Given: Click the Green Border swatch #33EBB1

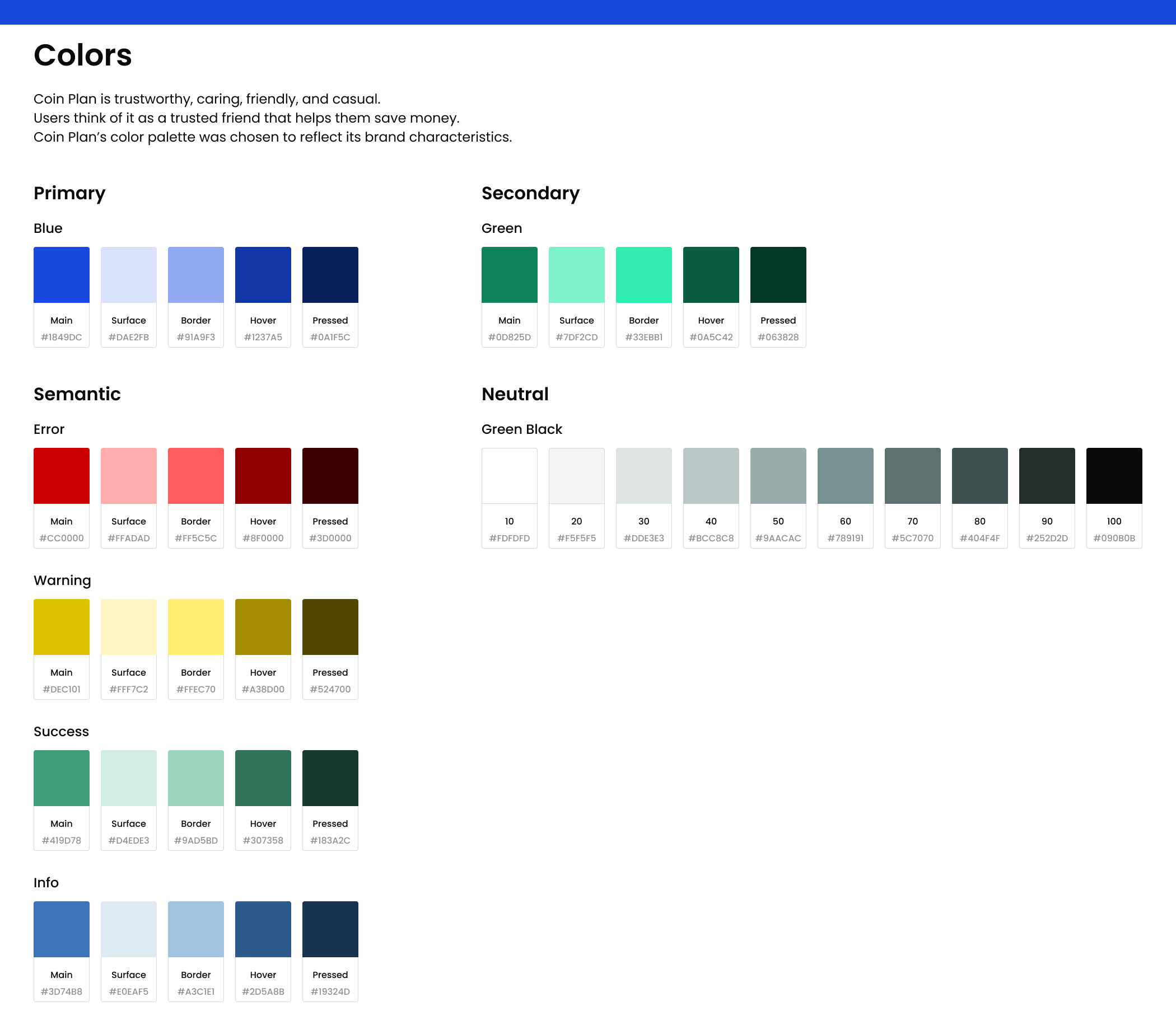Looking at the screenshot, I should (644, 275).
